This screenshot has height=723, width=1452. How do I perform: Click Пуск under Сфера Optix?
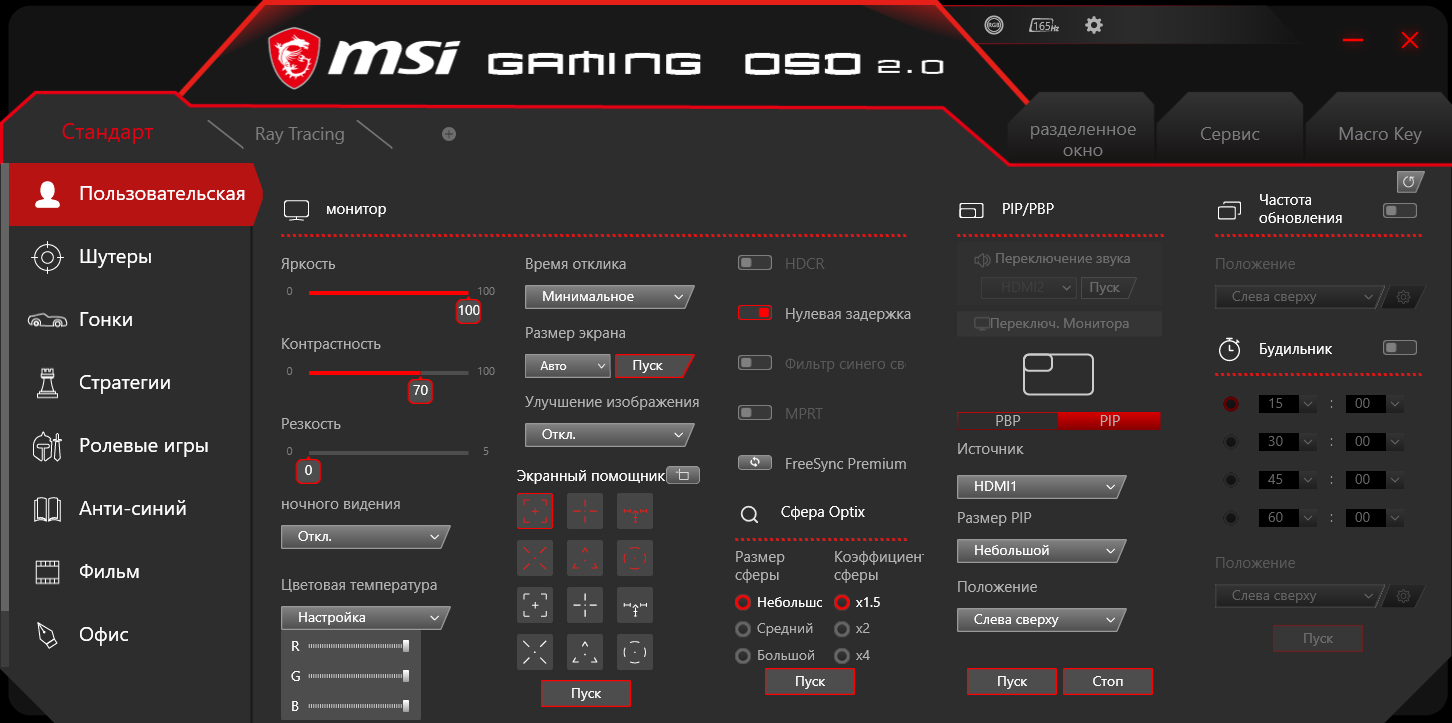[810, 681]
